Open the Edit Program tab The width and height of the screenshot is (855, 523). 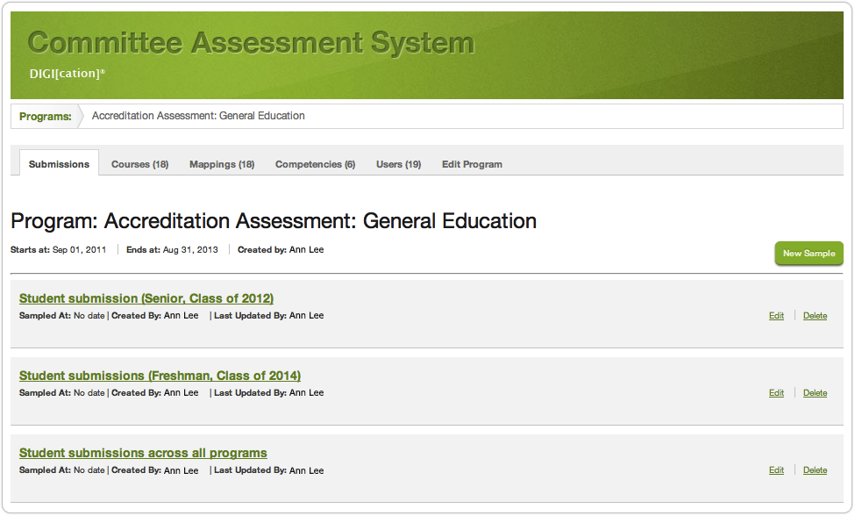point(472,164)
